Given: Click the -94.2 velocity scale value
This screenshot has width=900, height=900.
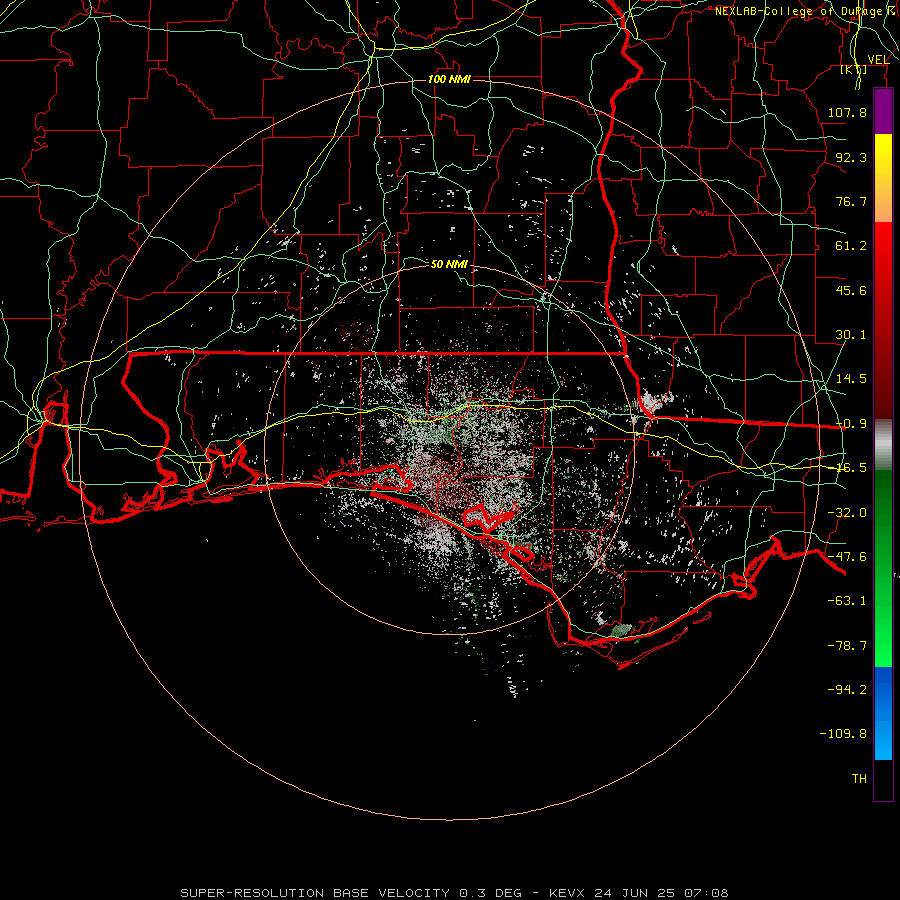Looking at the screenshot, I should pyautogui.click(x=847, y=689).
